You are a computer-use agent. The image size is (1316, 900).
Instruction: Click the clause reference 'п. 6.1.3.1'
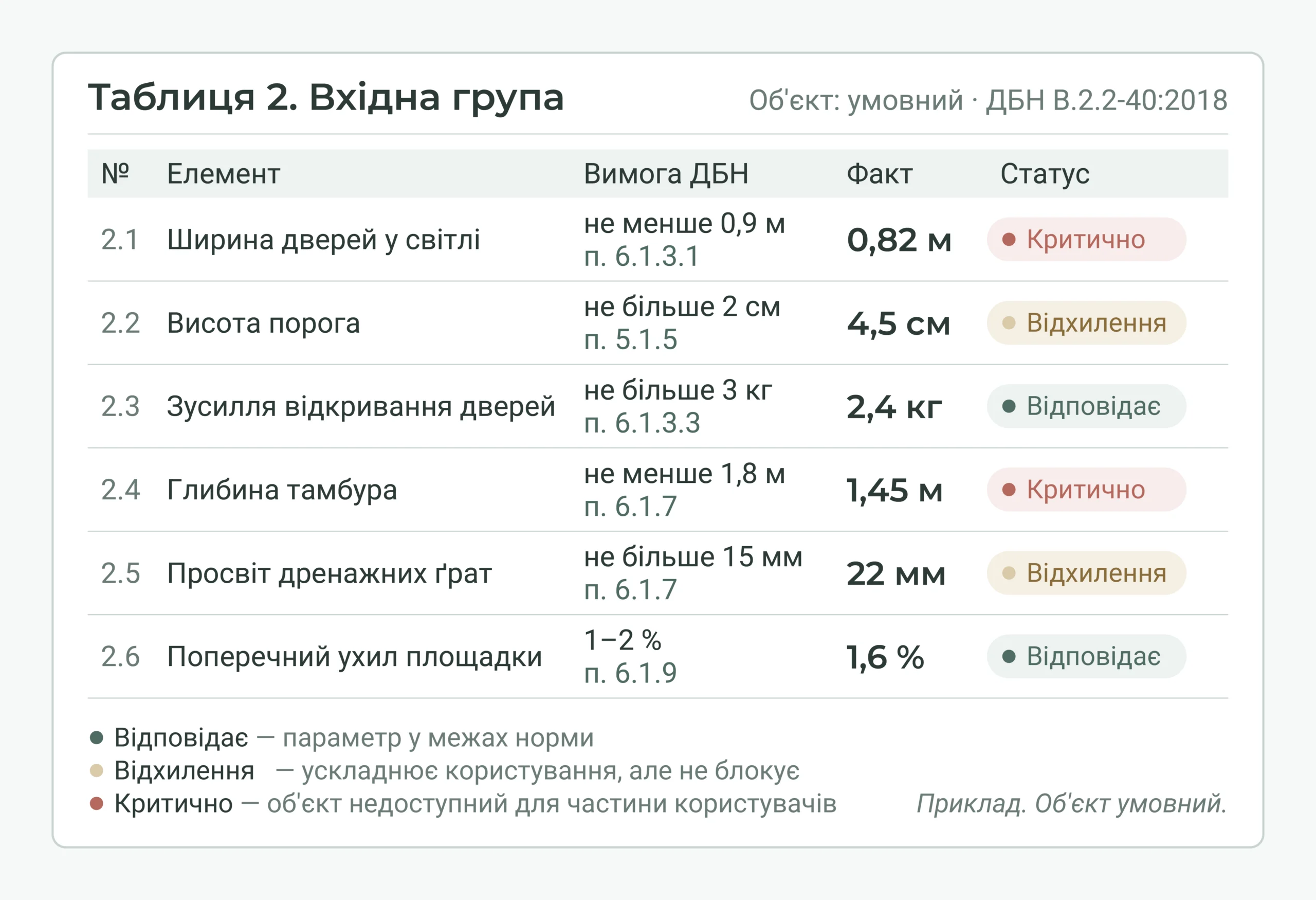[642, 257]
